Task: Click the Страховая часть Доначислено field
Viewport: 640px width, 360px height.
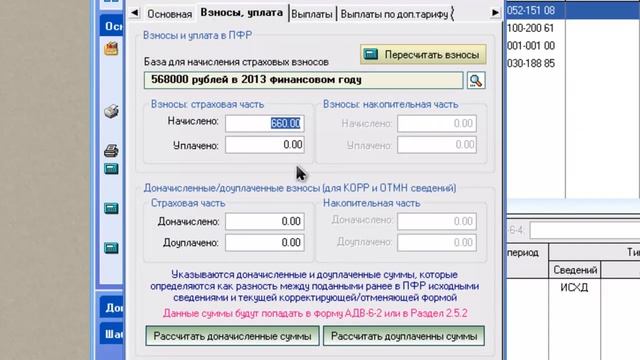Action: click(x=264, y=221)
